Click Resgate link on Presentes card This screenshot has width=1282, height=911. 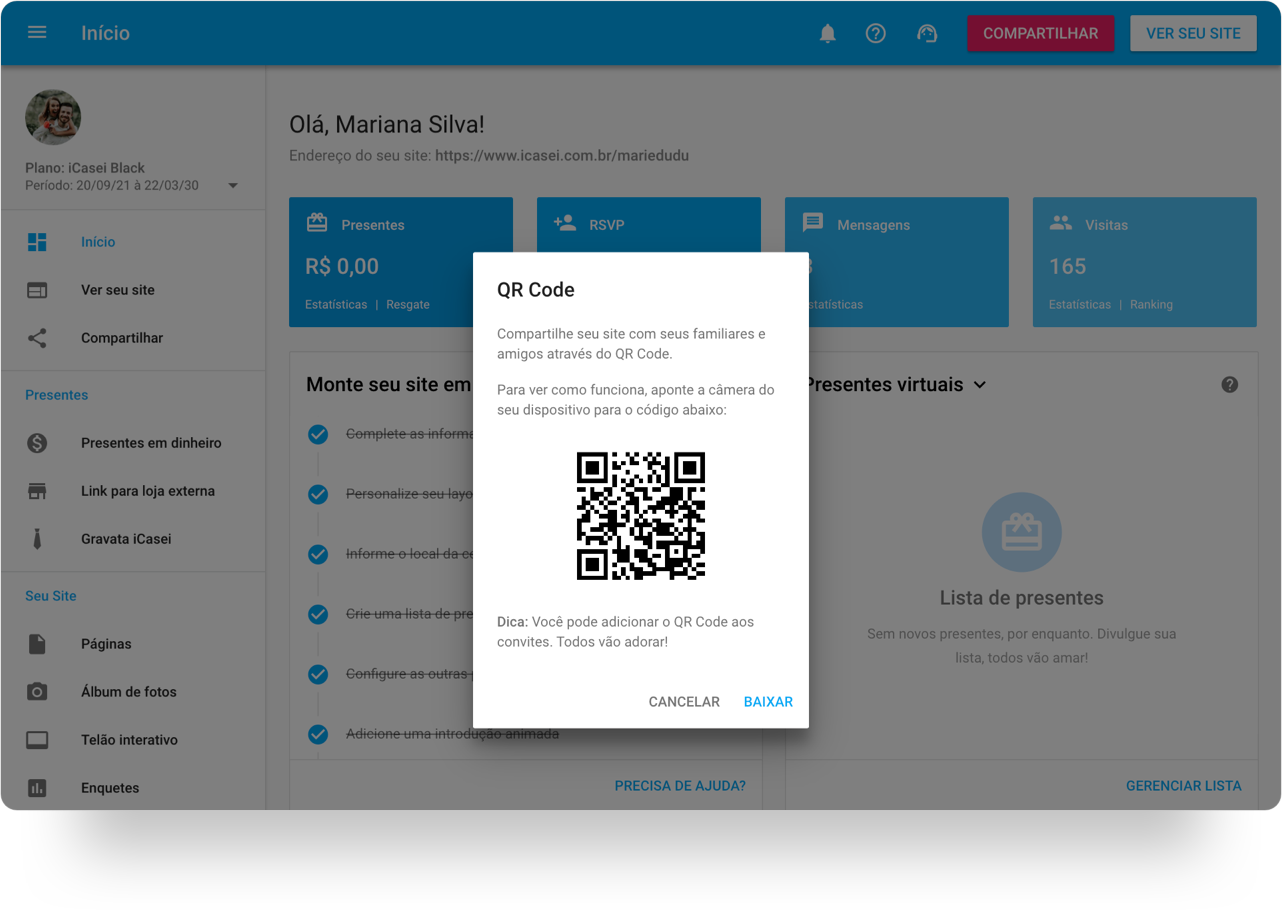(408, 304)
